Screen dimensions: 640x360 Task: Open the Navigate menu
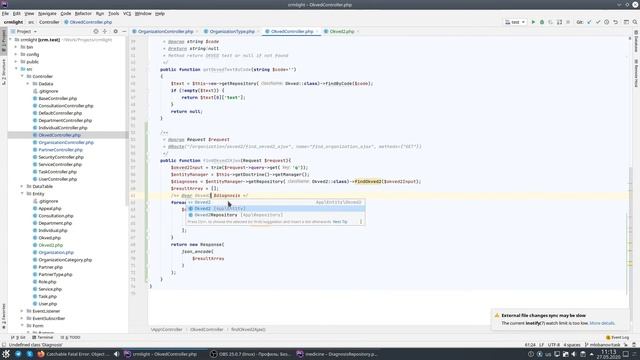(x=47, y=13)
